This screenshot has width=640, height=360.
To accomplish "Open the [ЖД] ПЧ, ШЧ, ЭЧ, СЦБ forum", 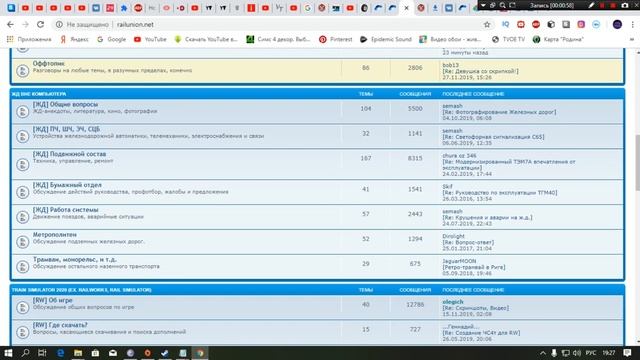I will [66, 129].
